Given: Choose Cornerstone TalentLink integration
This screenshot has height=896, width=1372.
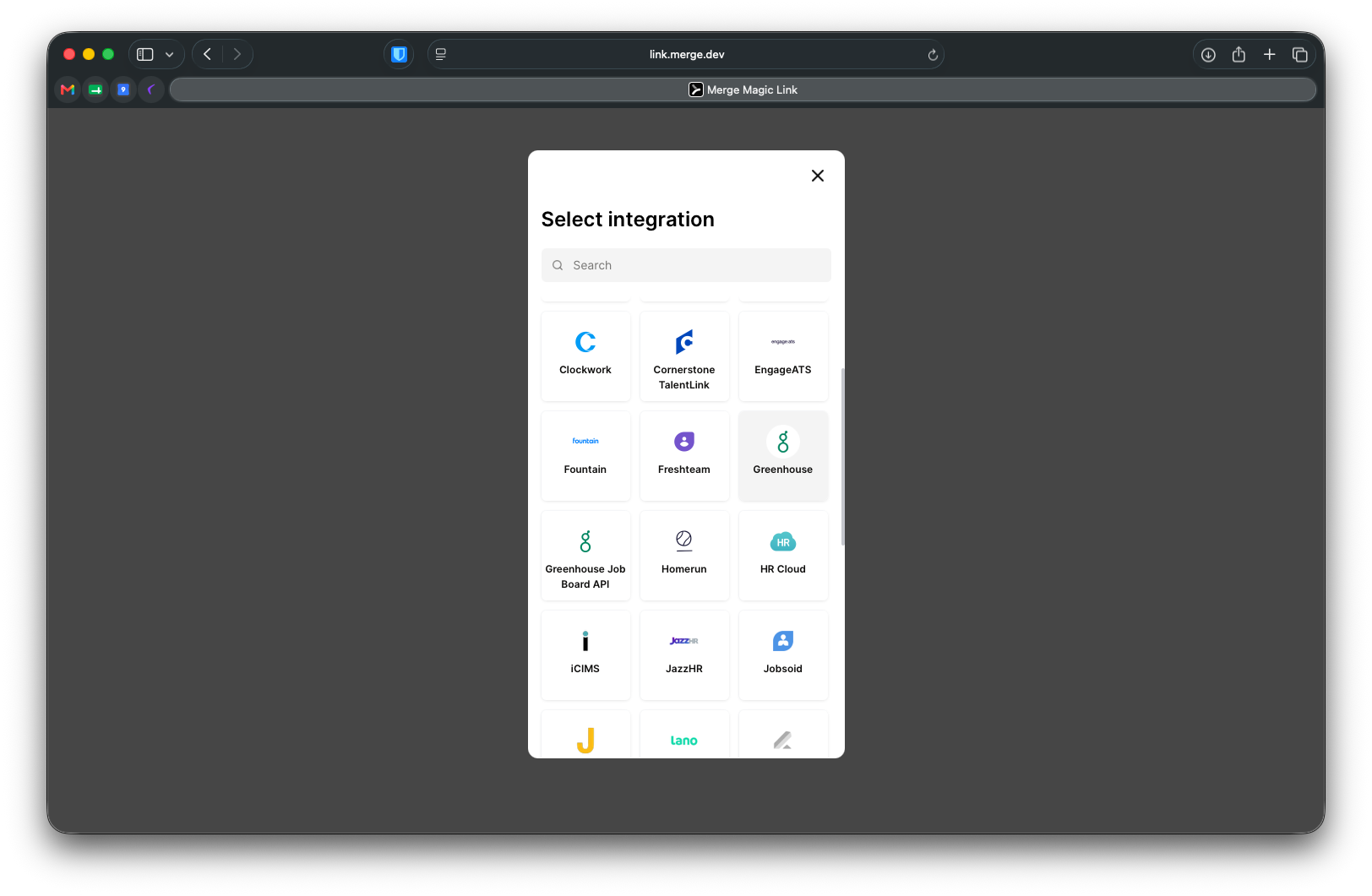Looking at the screenshot, I should click(684, 356).
